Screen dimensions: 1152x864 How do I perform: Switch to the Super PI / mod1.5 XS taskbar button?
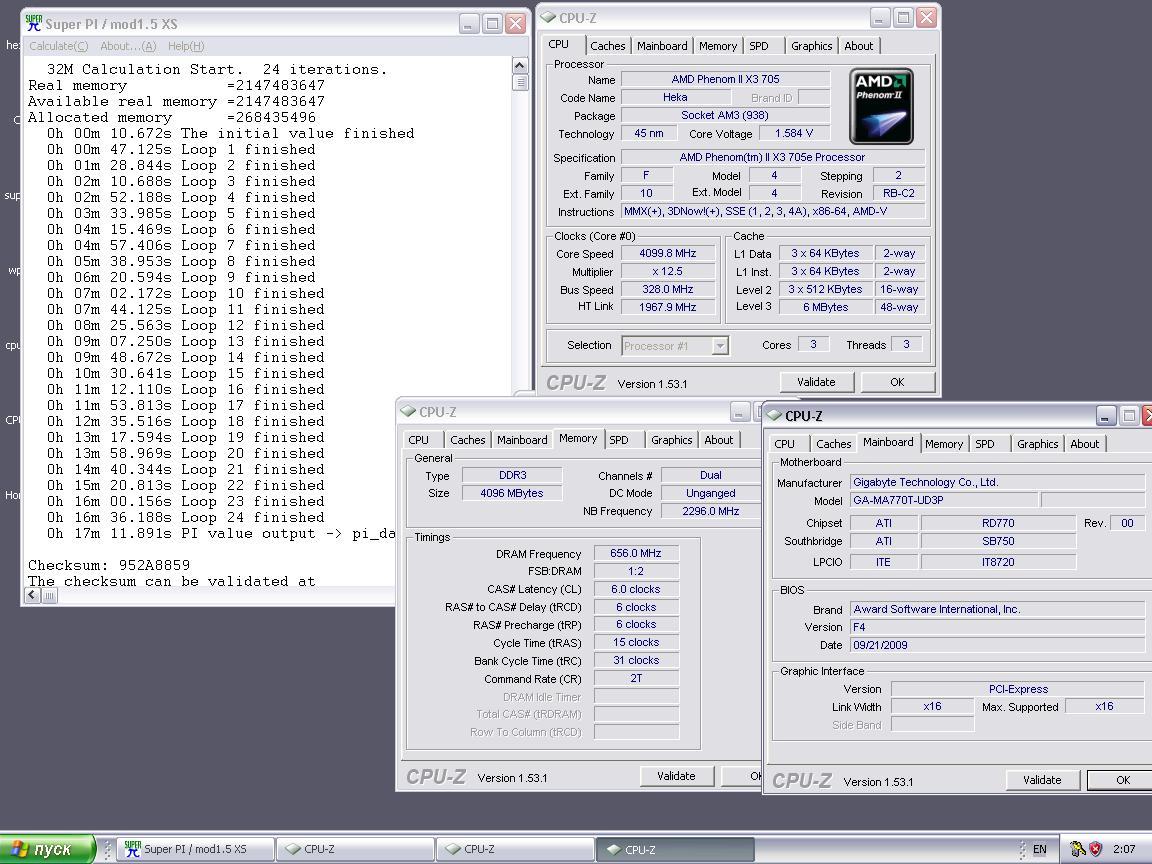195,849
